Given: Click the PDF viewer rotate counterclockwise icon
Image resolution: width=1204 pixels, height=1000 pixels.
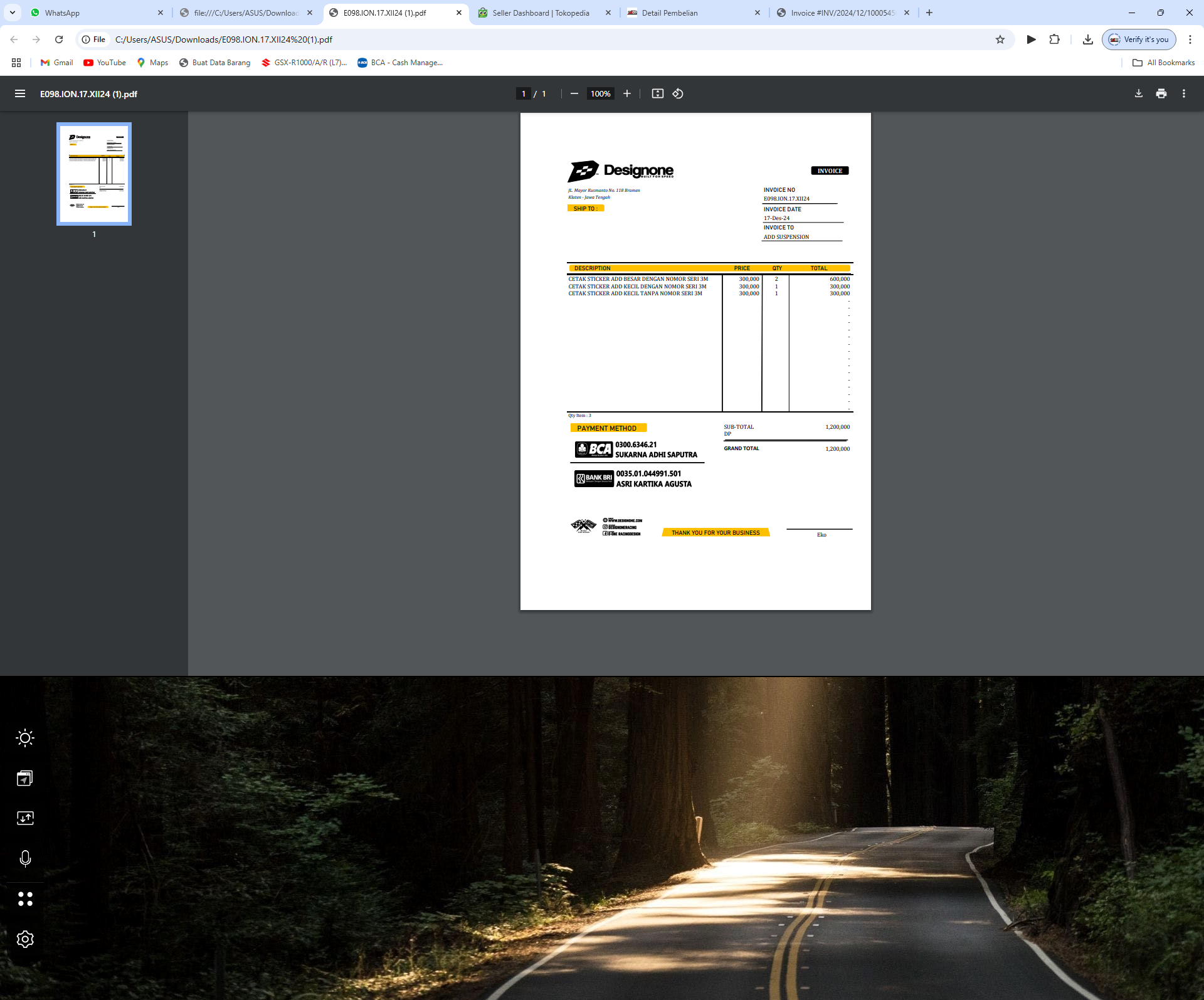Looking at the screenshot, I should 677,93.
